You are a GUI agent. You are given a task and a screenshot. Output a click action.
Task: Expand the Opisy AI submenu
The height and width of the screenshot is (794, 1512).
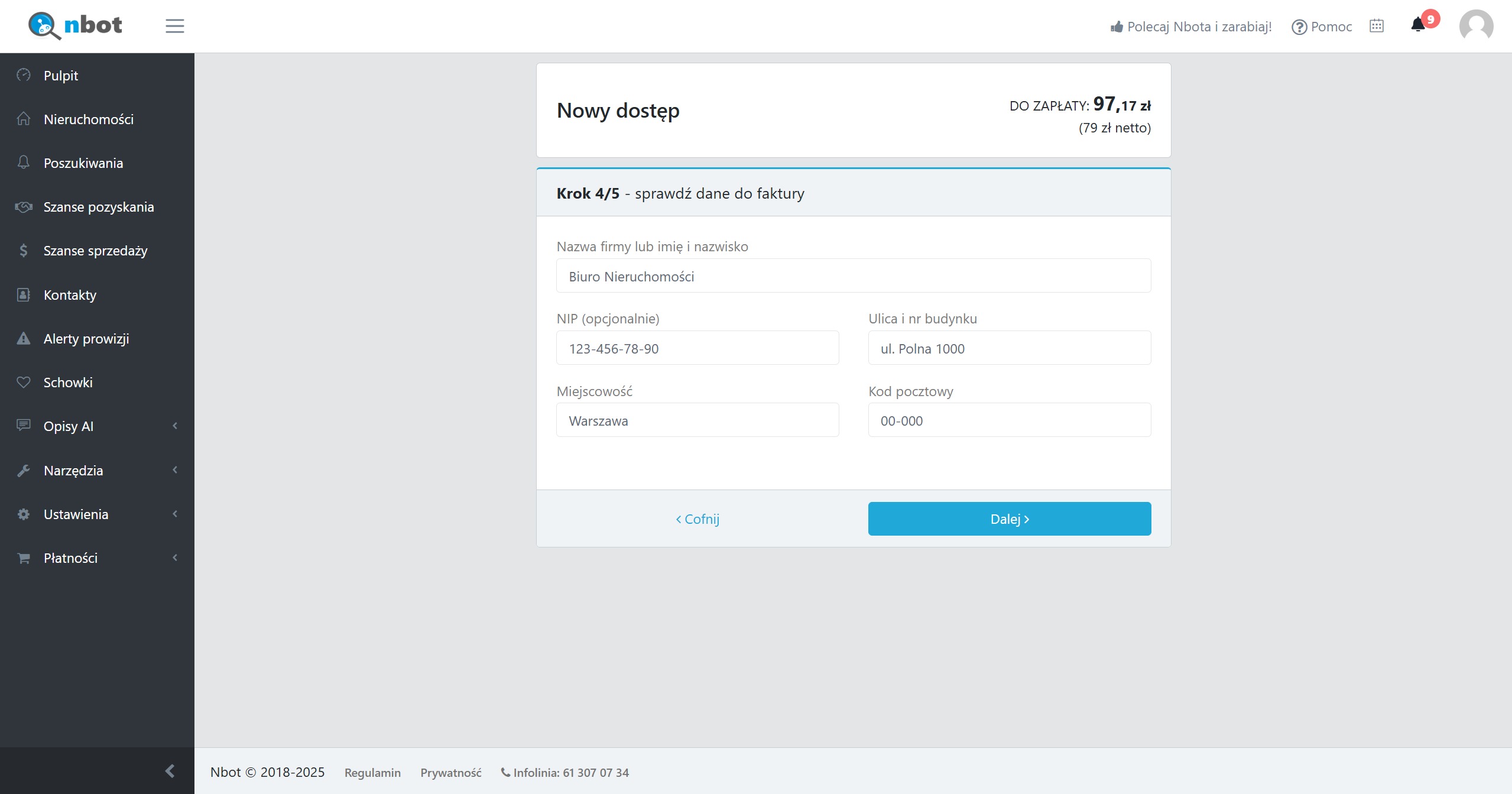tap(175, 426)
